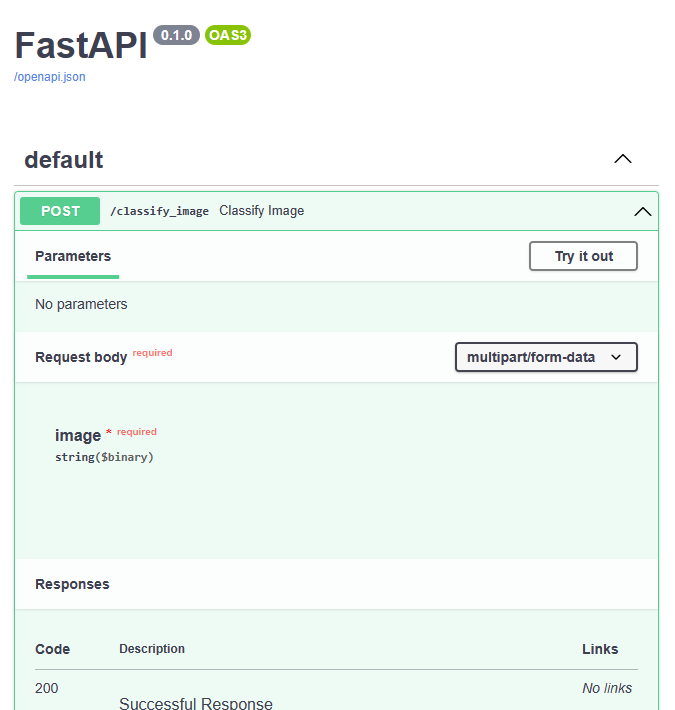Image resolution: width=675 pixels, height=710 pixels.
Task: Click the green POST method badge
Action: [x=60, y=211]
